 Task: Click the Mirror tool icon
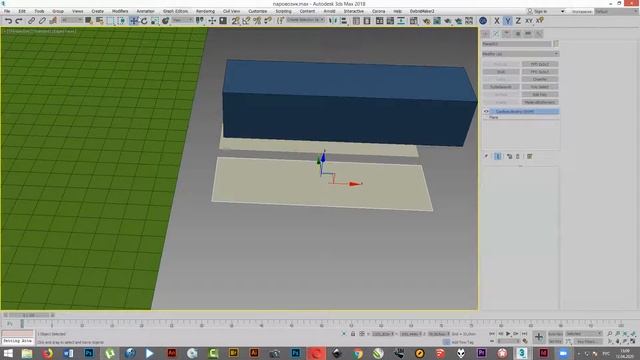[x=333, y=20]
